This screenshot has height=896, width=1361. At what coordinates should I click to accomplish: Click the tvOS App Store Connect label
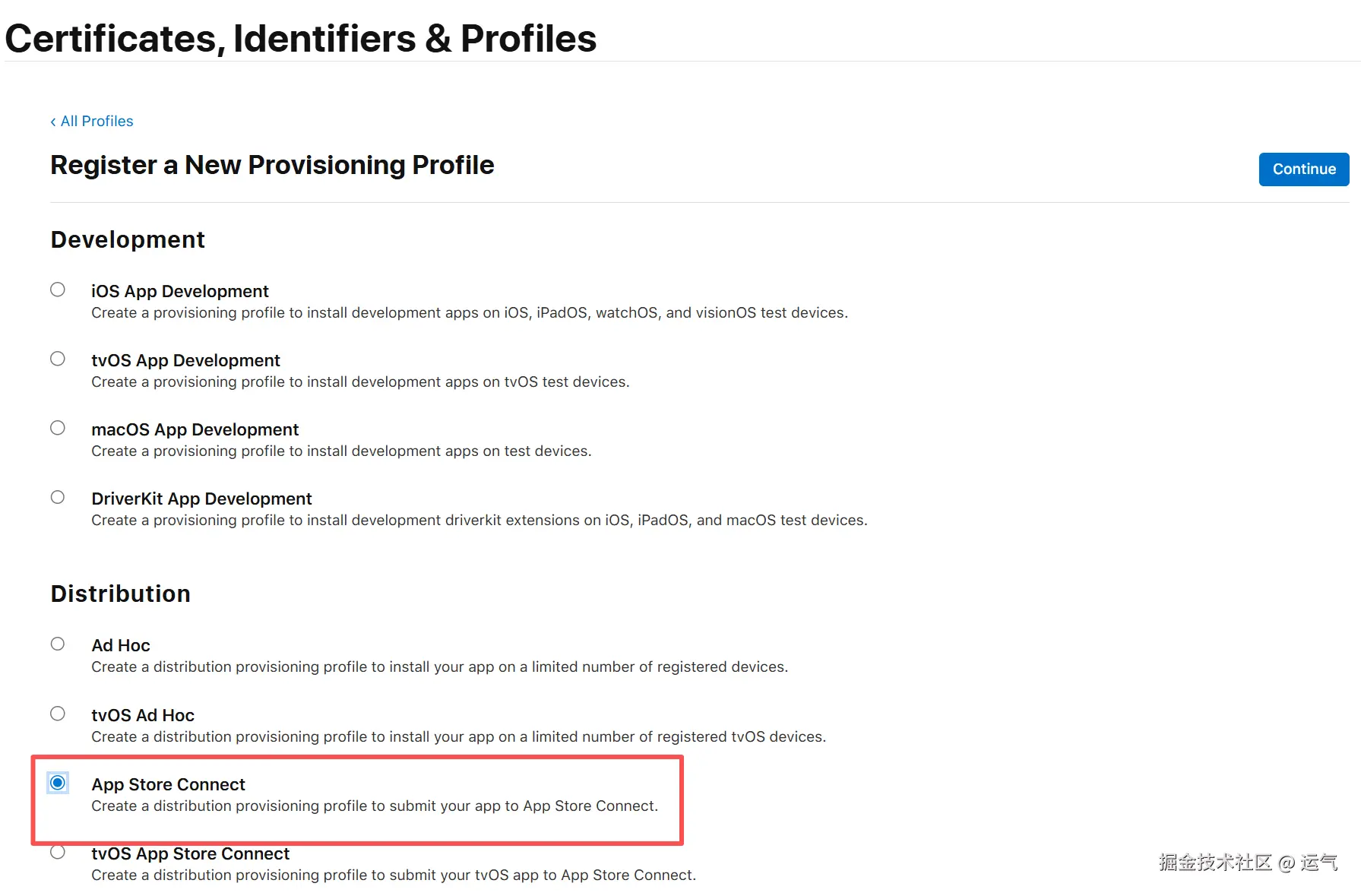coord(190,854)
